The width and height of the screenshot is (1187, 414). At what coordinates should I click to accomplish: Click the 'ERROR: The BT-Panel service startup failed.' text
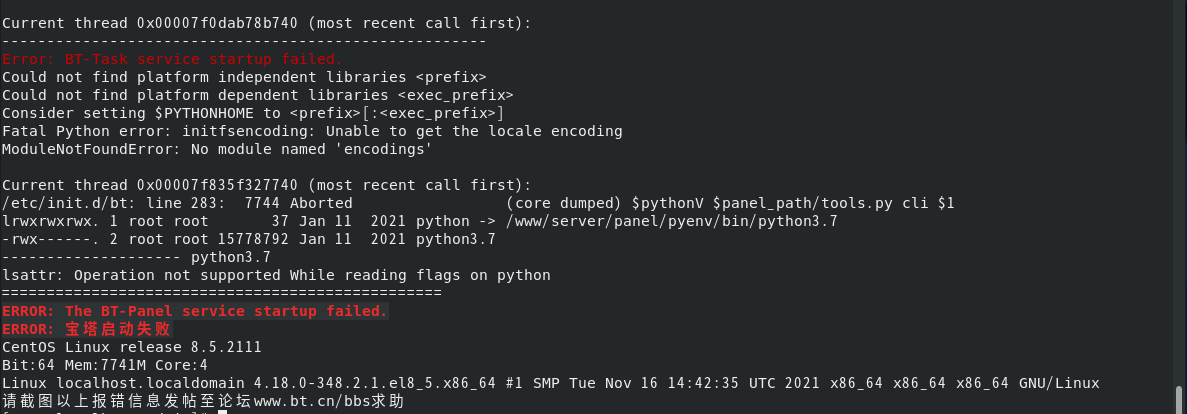click(x=195, y=311)
